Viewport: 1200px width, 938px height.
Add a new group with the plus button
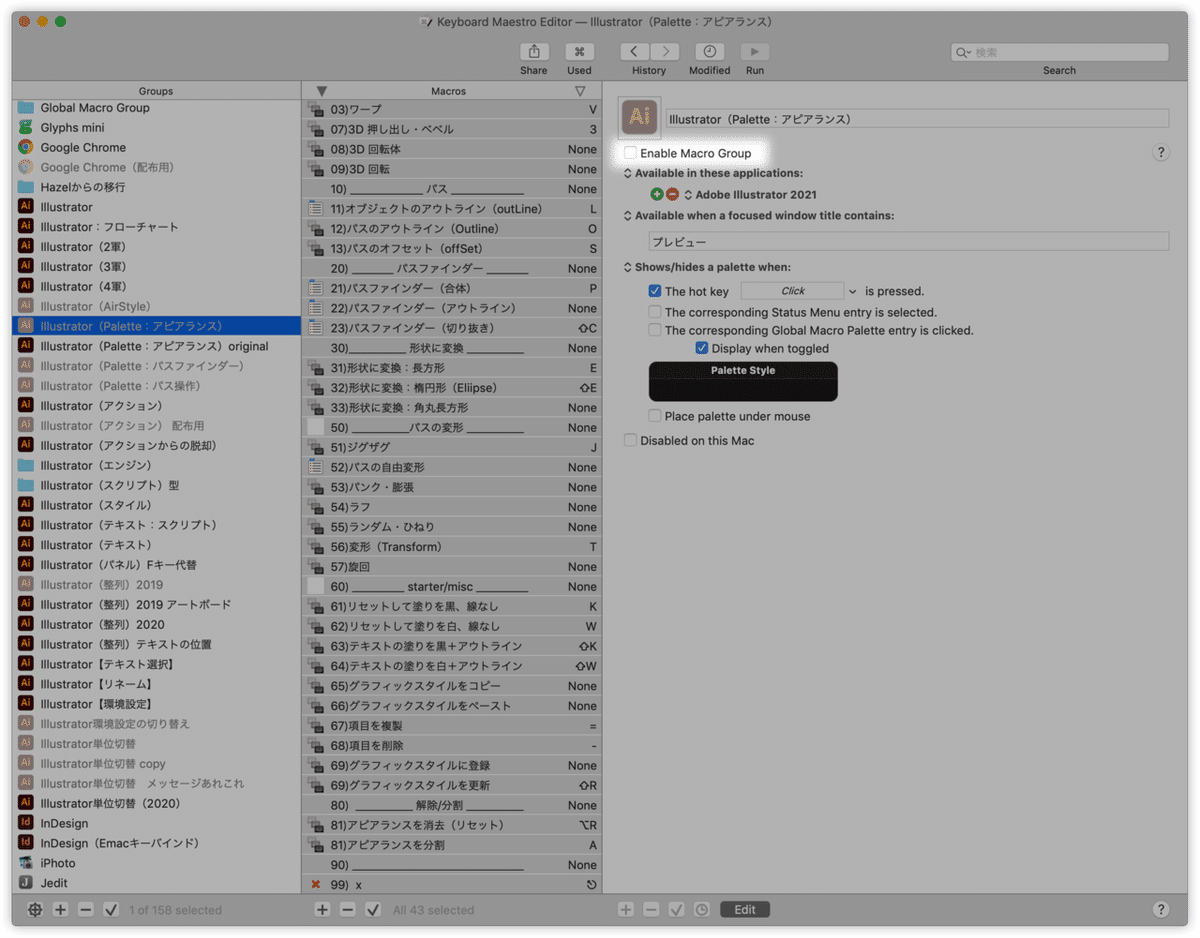[60, 910]
